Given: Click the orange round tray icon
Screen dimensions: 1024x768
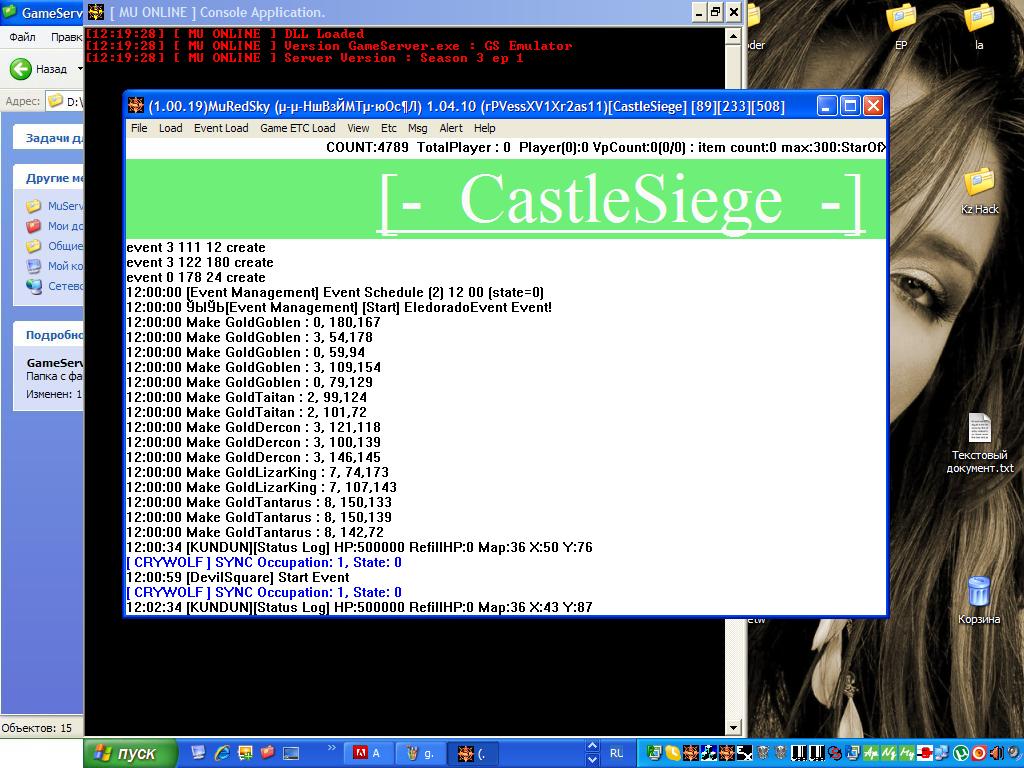Looking at the screenshot, I should point(979,753).
